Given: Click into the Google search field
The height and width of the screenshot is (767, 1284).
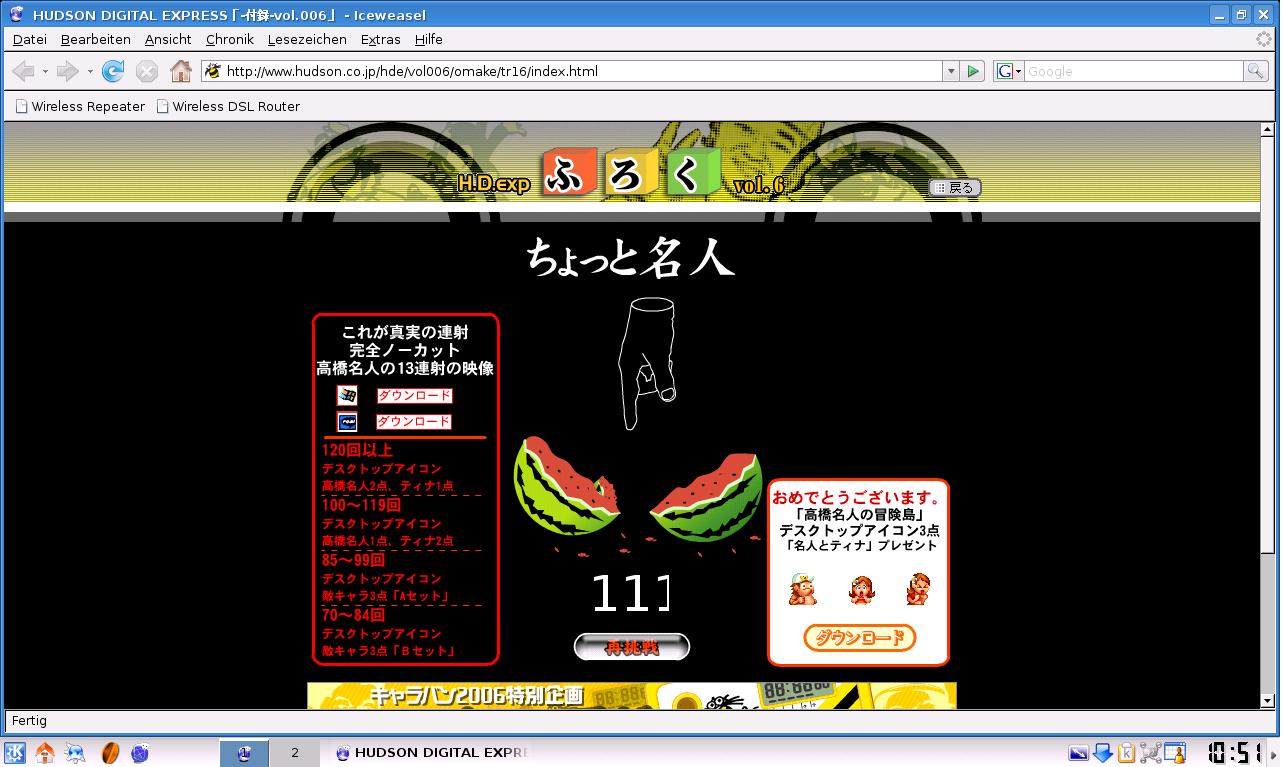Looking at the screenshot, I should 1133,71.
